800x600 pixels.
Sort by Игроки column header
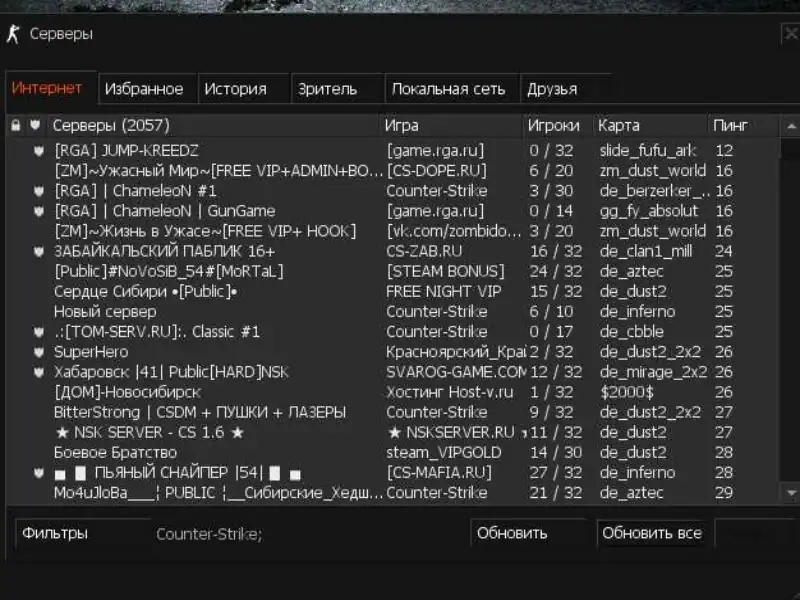(x=558, y=126)
